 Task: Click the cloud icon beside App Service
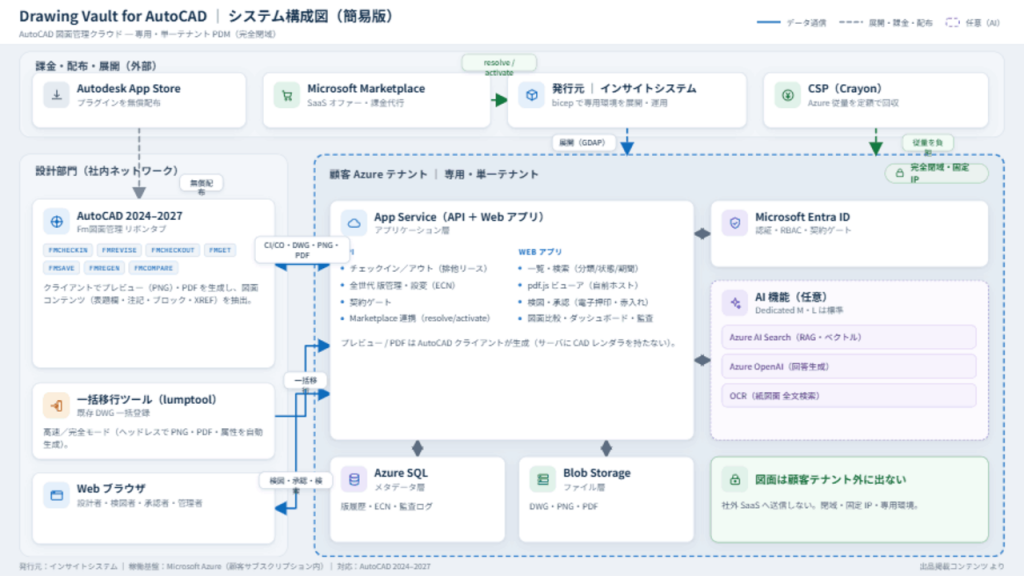point(353,223)
